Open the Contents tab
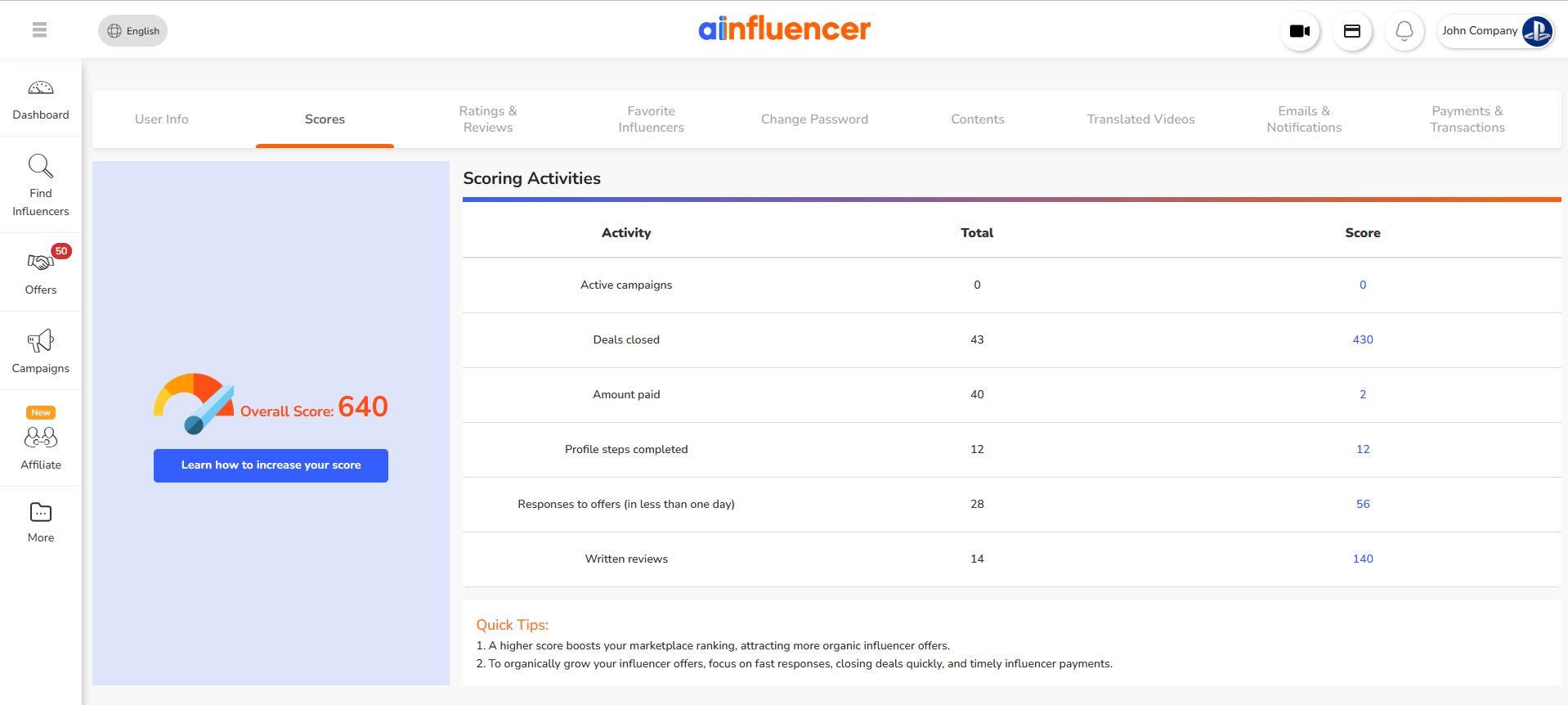 click(x=978, y=119)
